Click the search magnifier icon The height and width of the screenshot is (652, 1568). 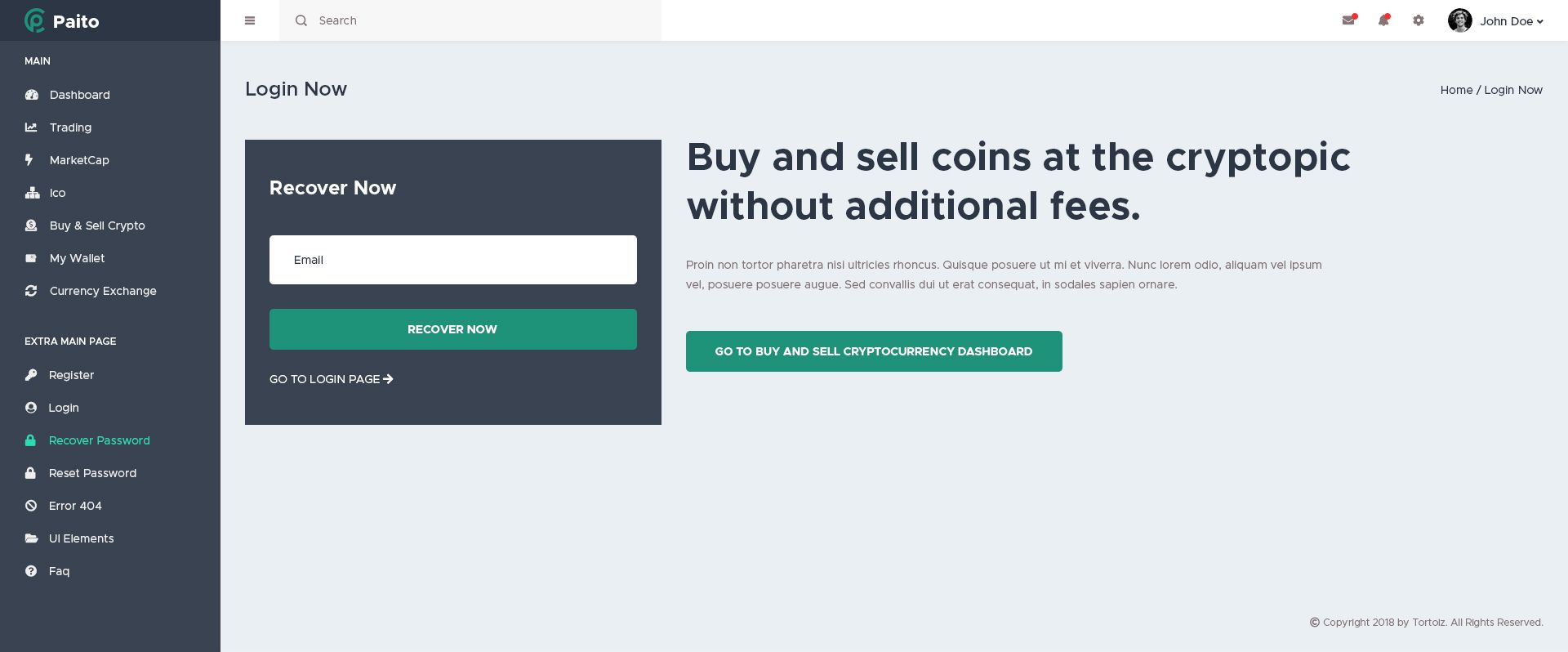[301, 20]
